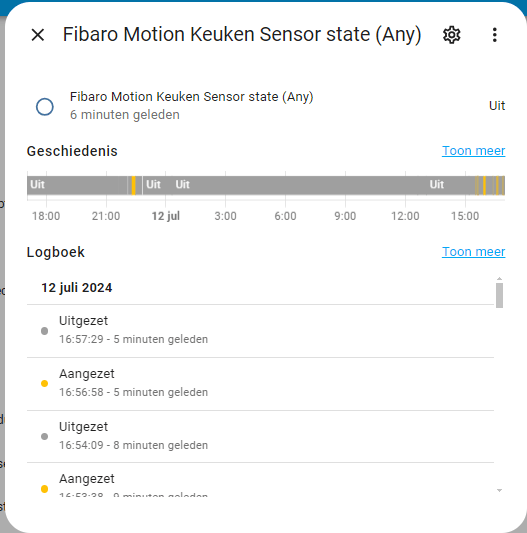Image resolution: width=527 pixels, height=533 pixels.
Task: Select the Uitgezet 16:57:29 log entry
Action: 260,331
